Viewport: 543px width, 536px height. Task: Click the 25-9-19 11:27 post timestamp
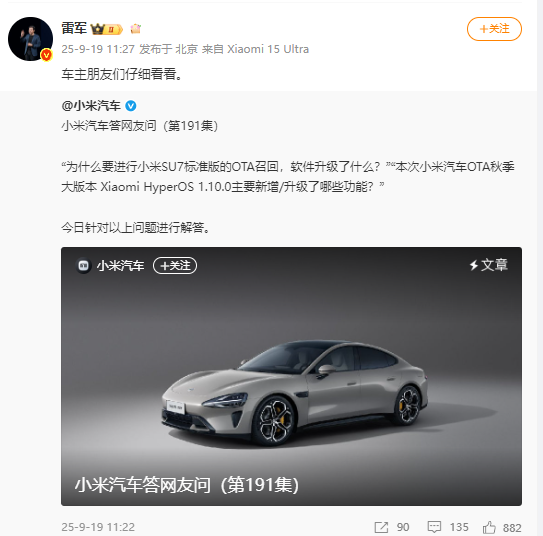(98, 49)
